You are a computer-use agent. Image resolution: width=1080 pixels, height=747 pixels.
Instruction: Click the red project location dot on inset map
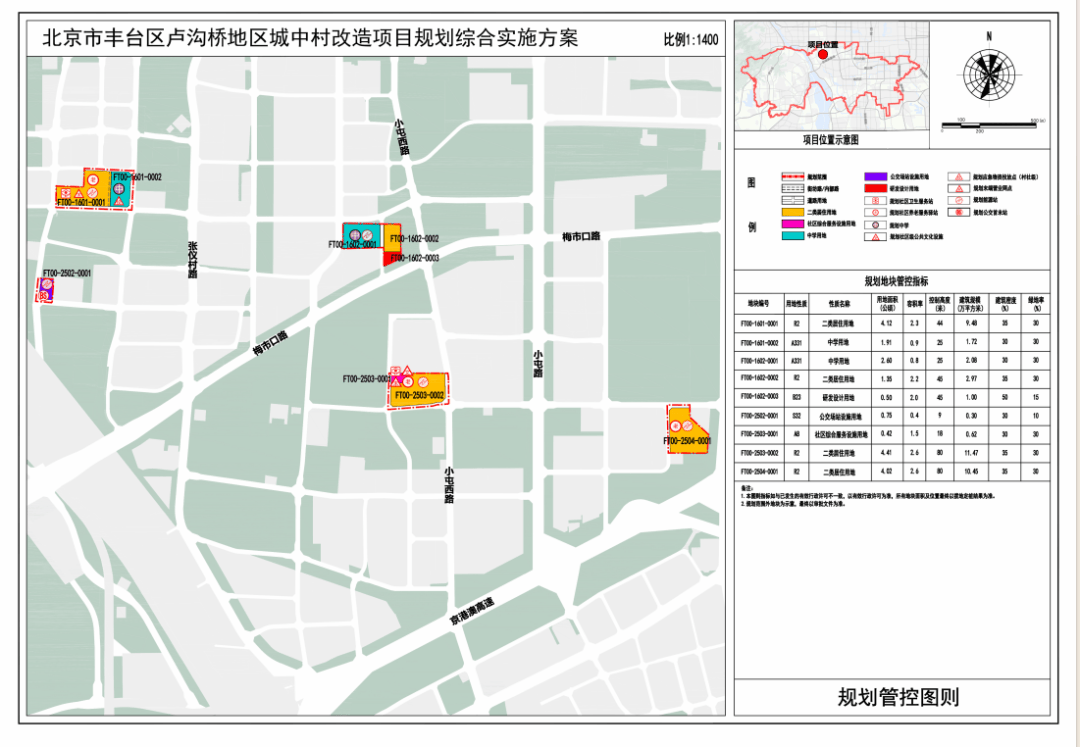coord(822,54)
